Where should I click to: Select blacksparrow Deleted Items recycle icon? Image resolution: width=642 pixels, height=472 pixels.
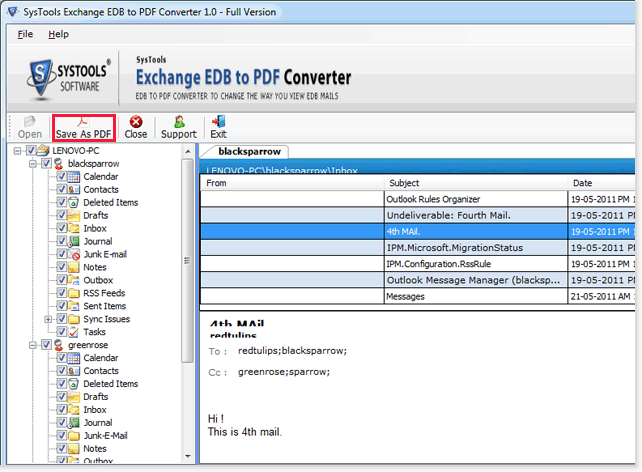(74, 203)
